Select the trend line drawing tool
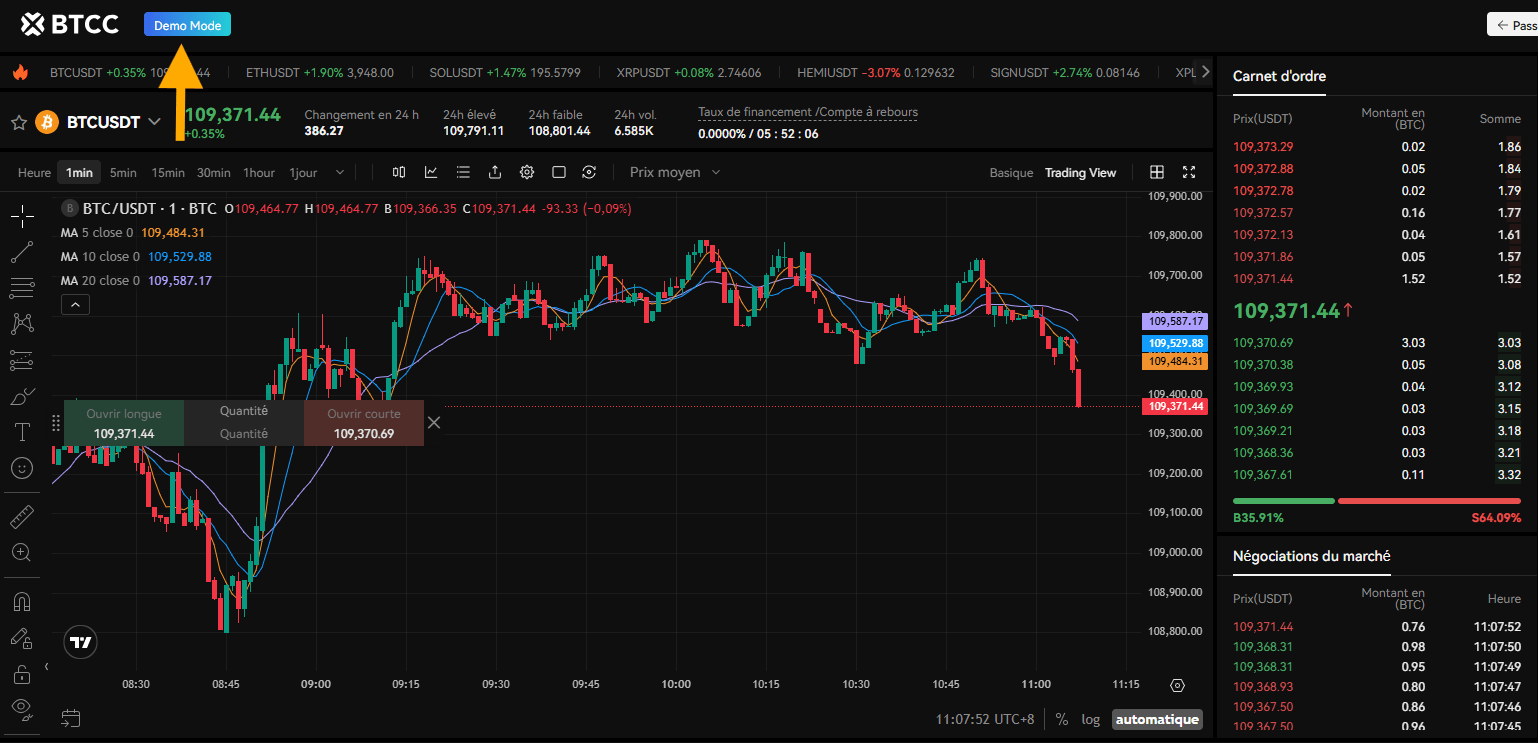 [22, 252]
